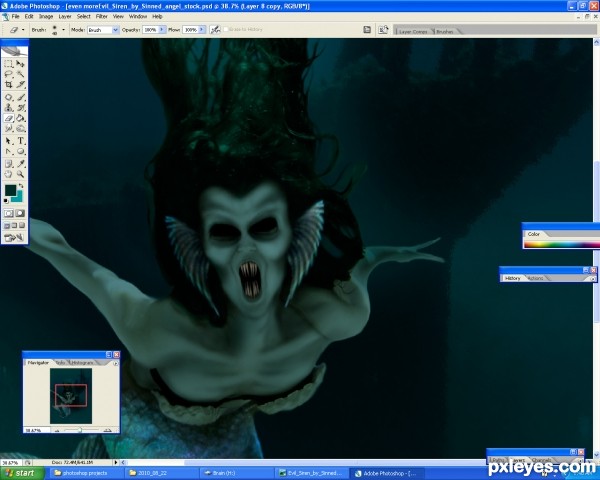Set the foreground color swatch
Image resolution: width=600 pixels, height=480 pixels.
point(10,190)
